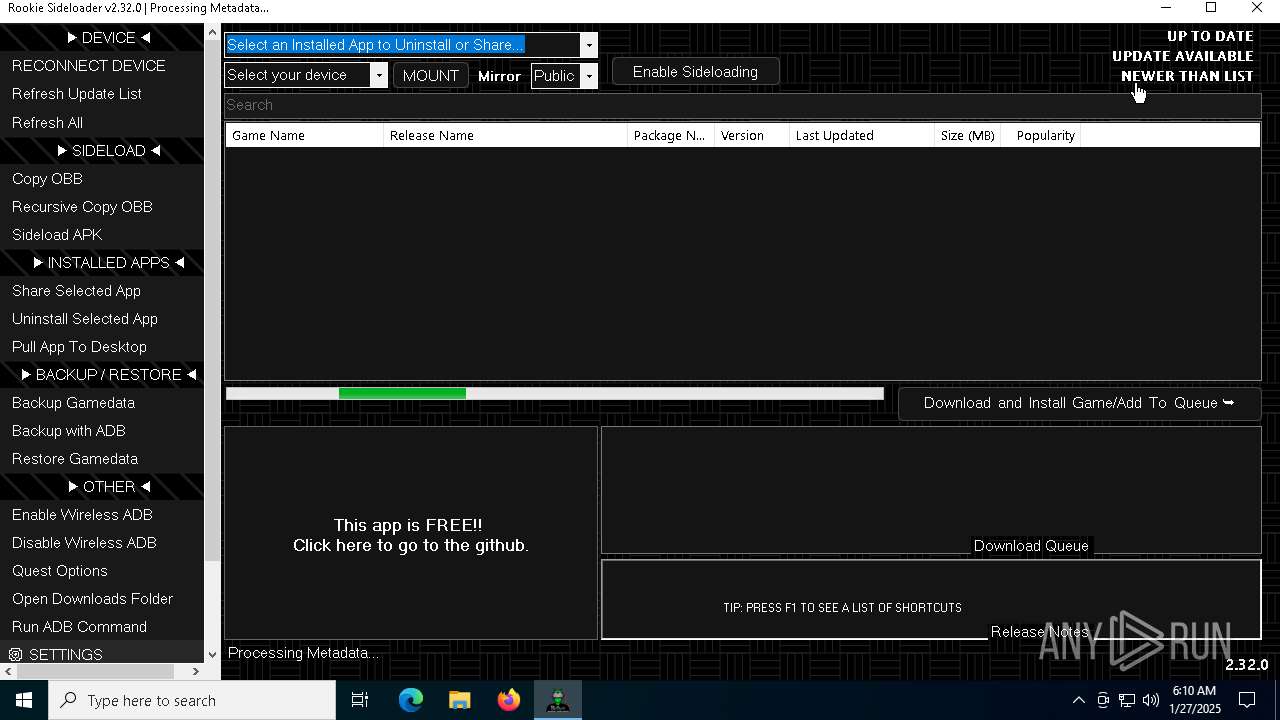
Task: Sort by Size (MB) column
Action: coord(967,135)
